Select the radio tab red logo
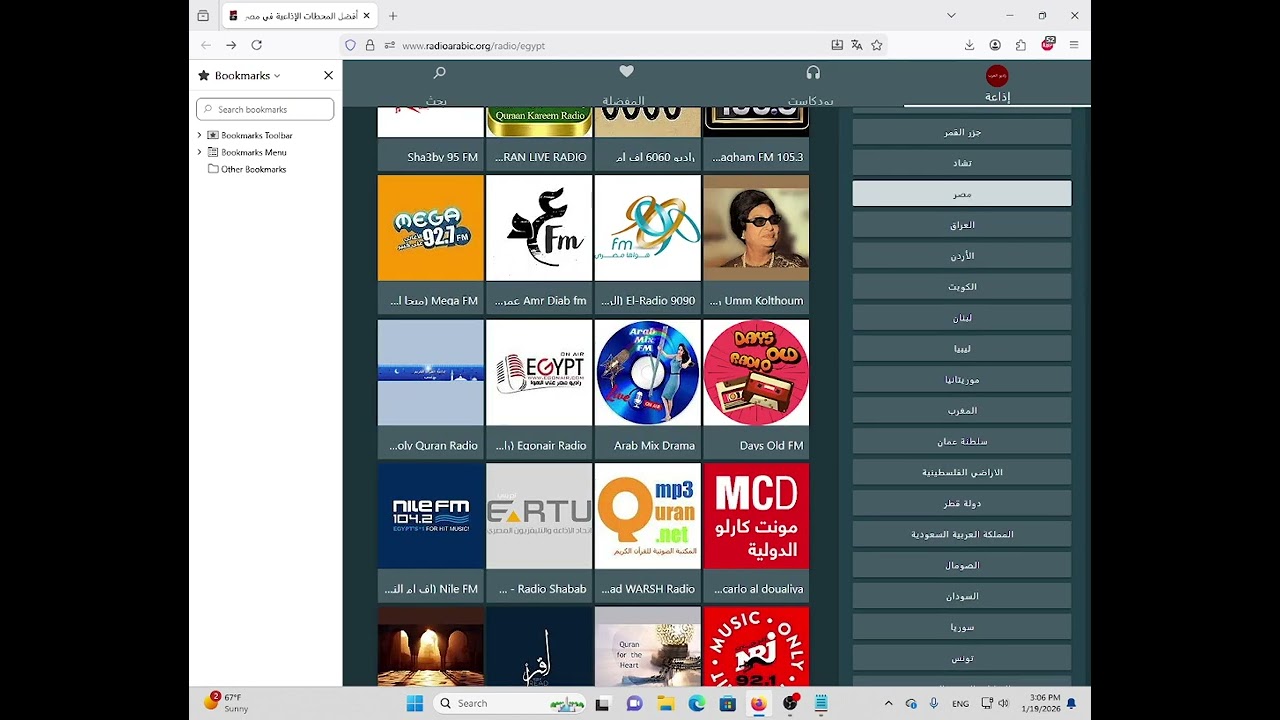The height and width of the screenshot is (720, 1280). point(997,75)
